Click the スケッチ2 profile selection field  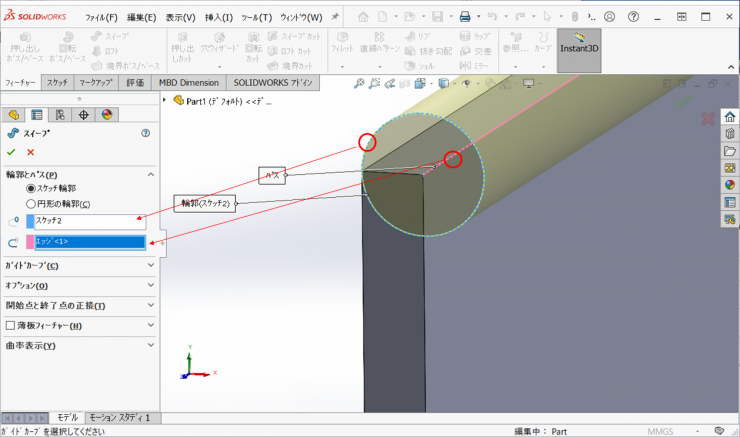90,222
